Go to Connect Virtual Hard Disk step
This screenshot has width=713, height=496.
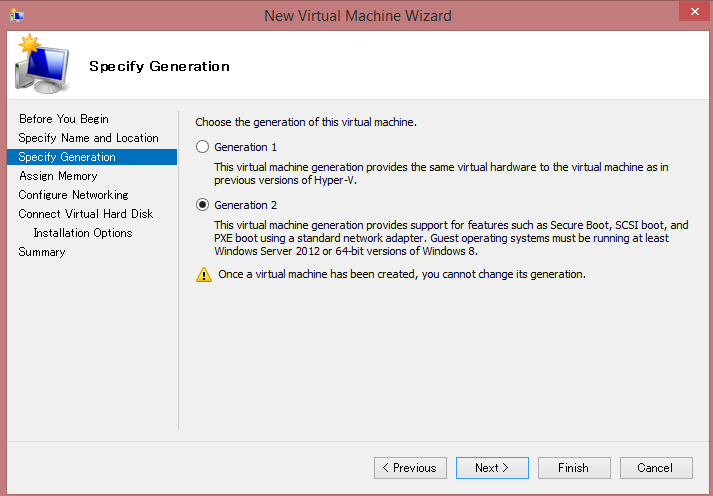click(86, 214)
